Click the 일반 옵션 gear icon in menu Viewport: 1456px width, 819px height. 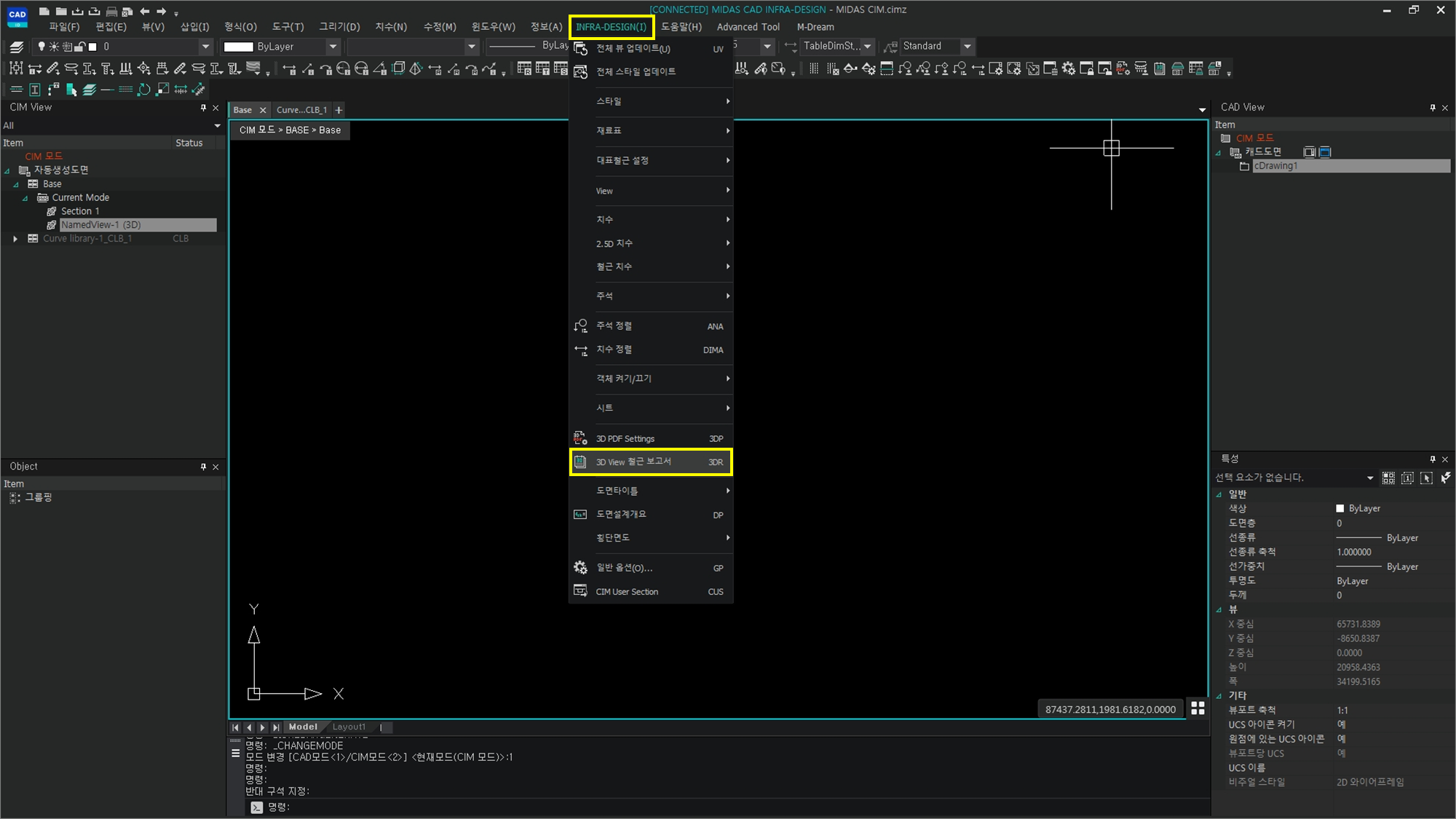click(x=580, y=568)
